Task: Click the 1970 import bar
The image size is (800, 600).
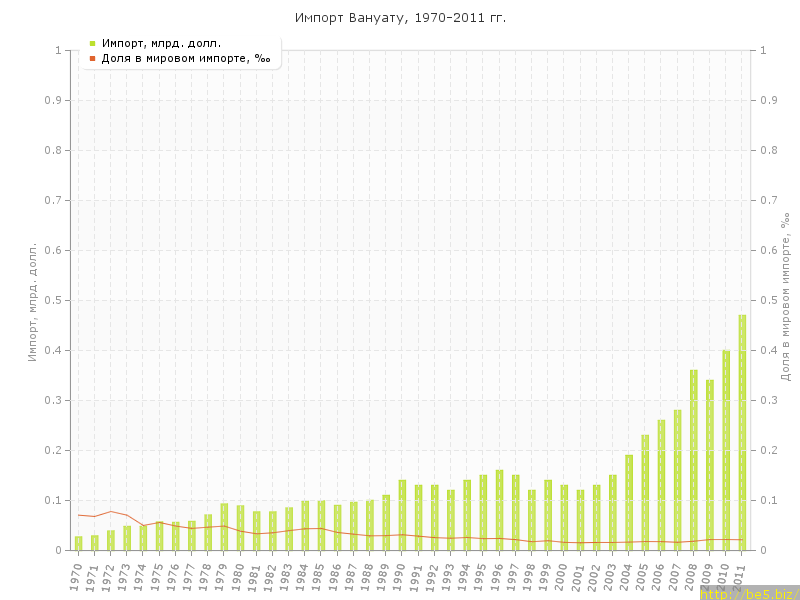Action: [78, 543]
